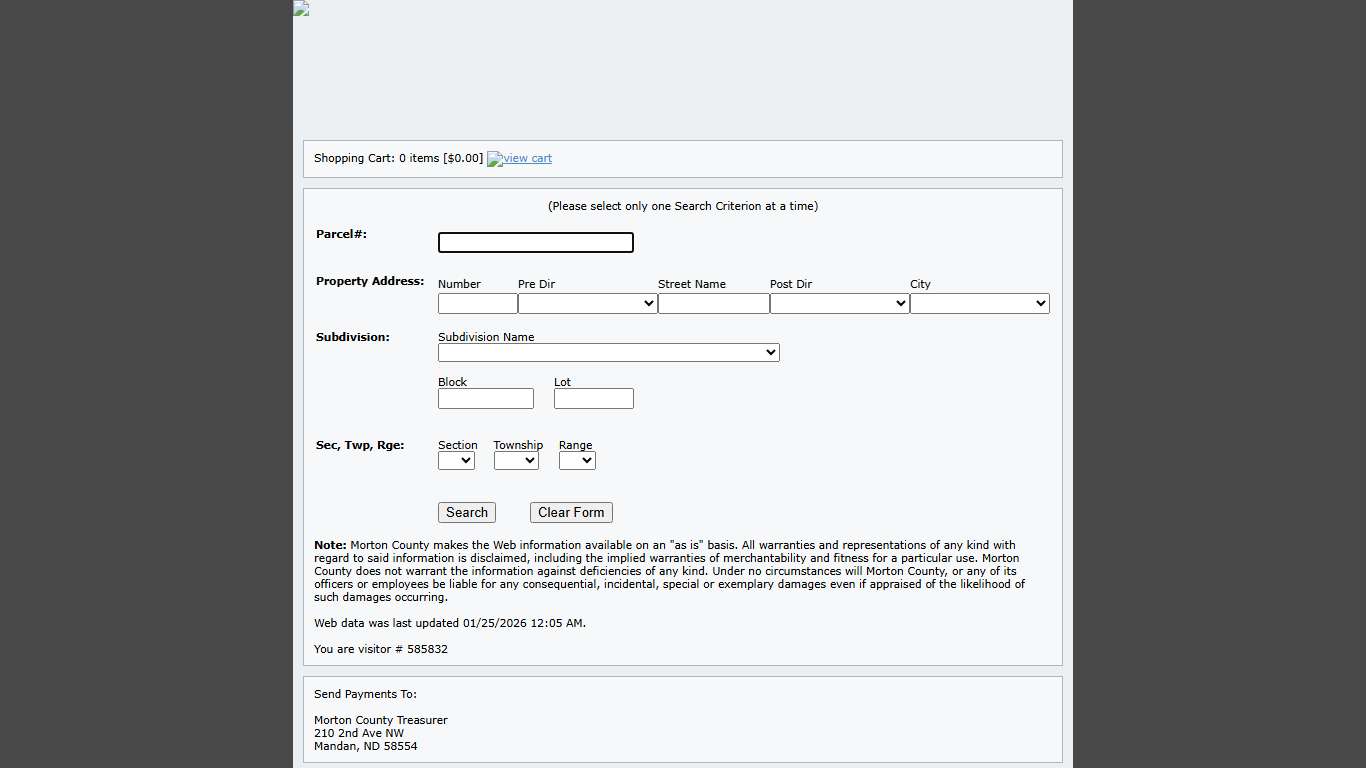This screenshot has height=768, width=1366.
Task: Open the Subdivision Name dropdown
Action: (608, 352)
